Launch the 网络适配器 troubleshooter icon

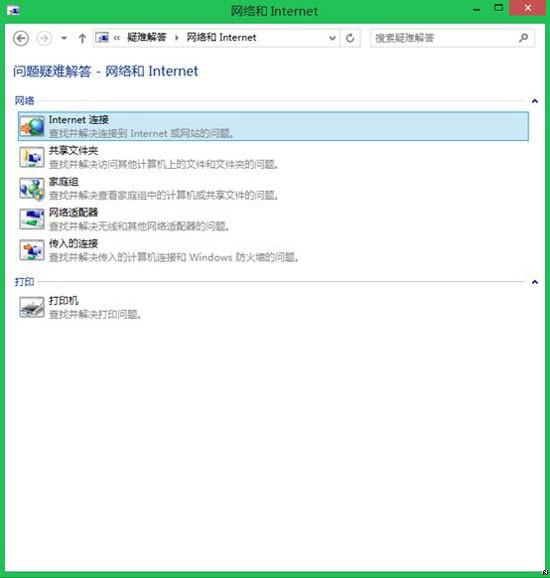32,219
